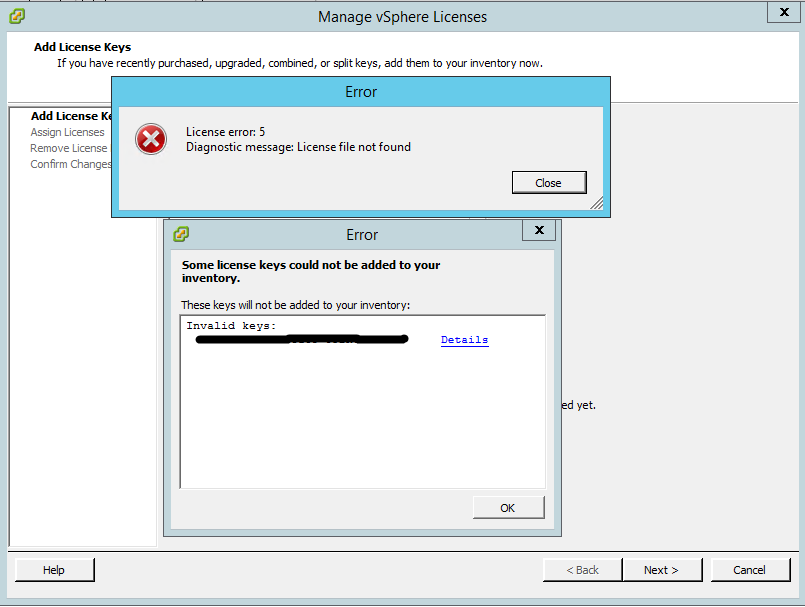This screenshot has width=805, height=607.
Task: Click the vSphere icon in the main title bar
Action: tap(17, 16)
